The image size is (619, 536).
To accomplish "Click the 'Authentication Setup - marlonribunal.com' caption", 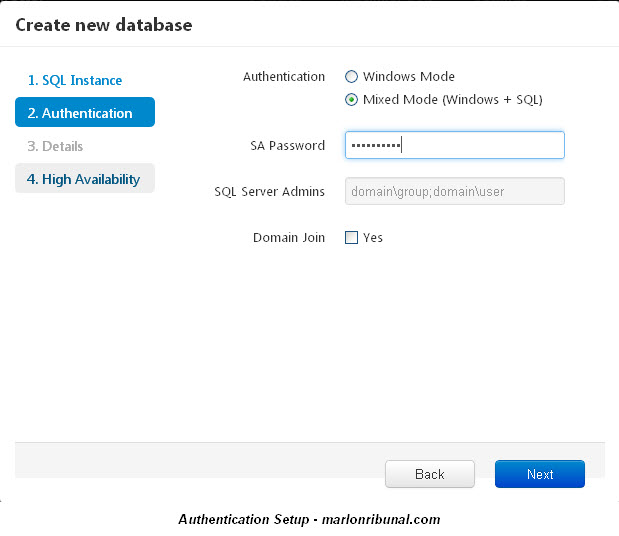I will click(x=309, y=520).
